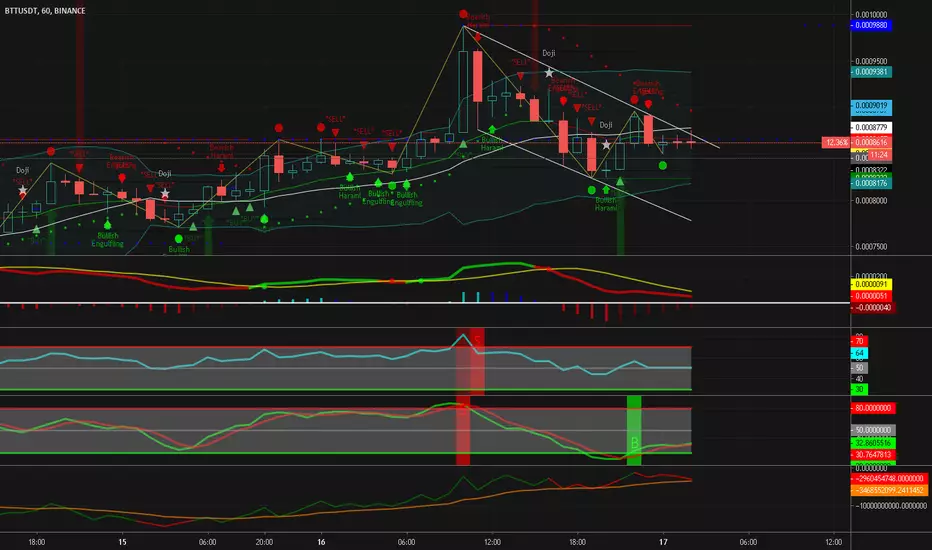Click the red S sell signal in RSI pane
This screenshot has height=550, width=932.
(x=477, y=341)
